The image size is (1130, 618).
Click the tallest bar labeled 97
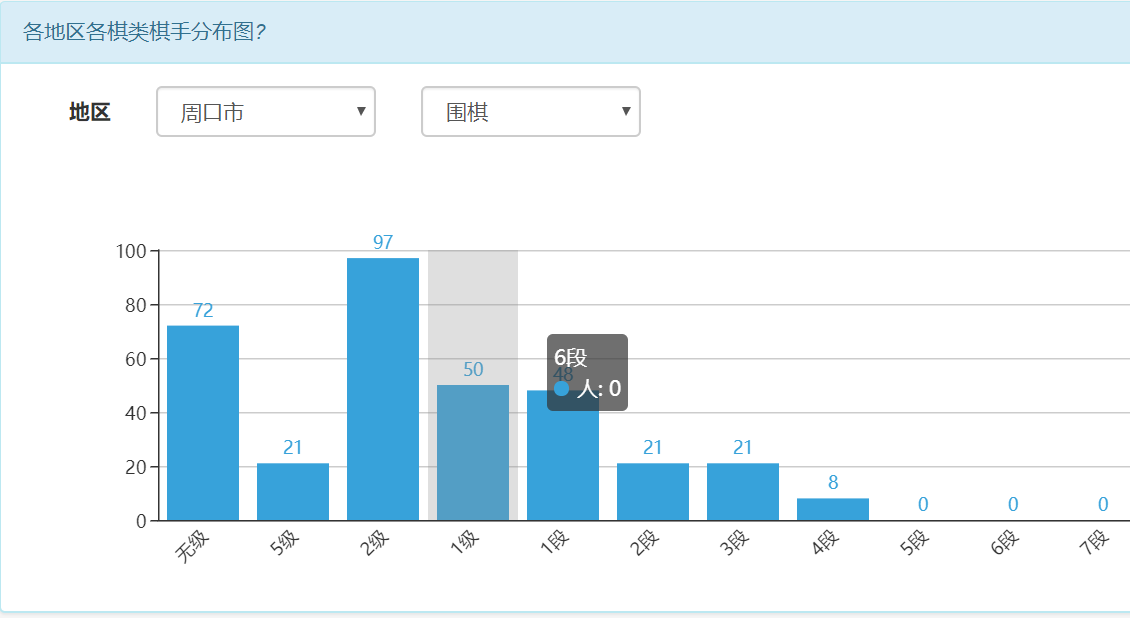pos(383,389)
